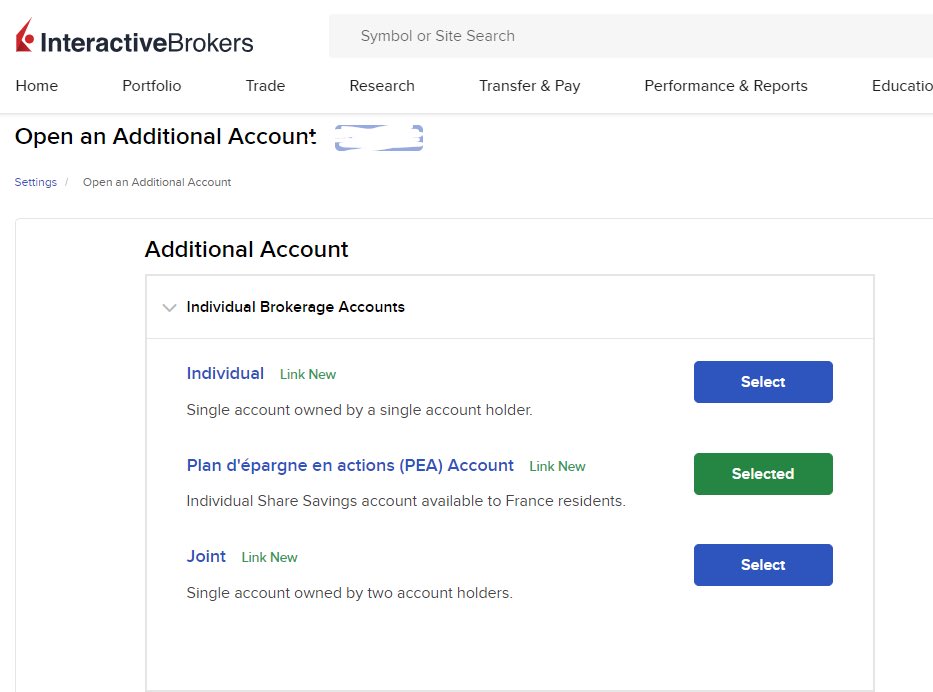The image size is (933, 692).
Task: Open the Plan d'épargne en actions (PEA) link
Action: [x=350, y=465]
